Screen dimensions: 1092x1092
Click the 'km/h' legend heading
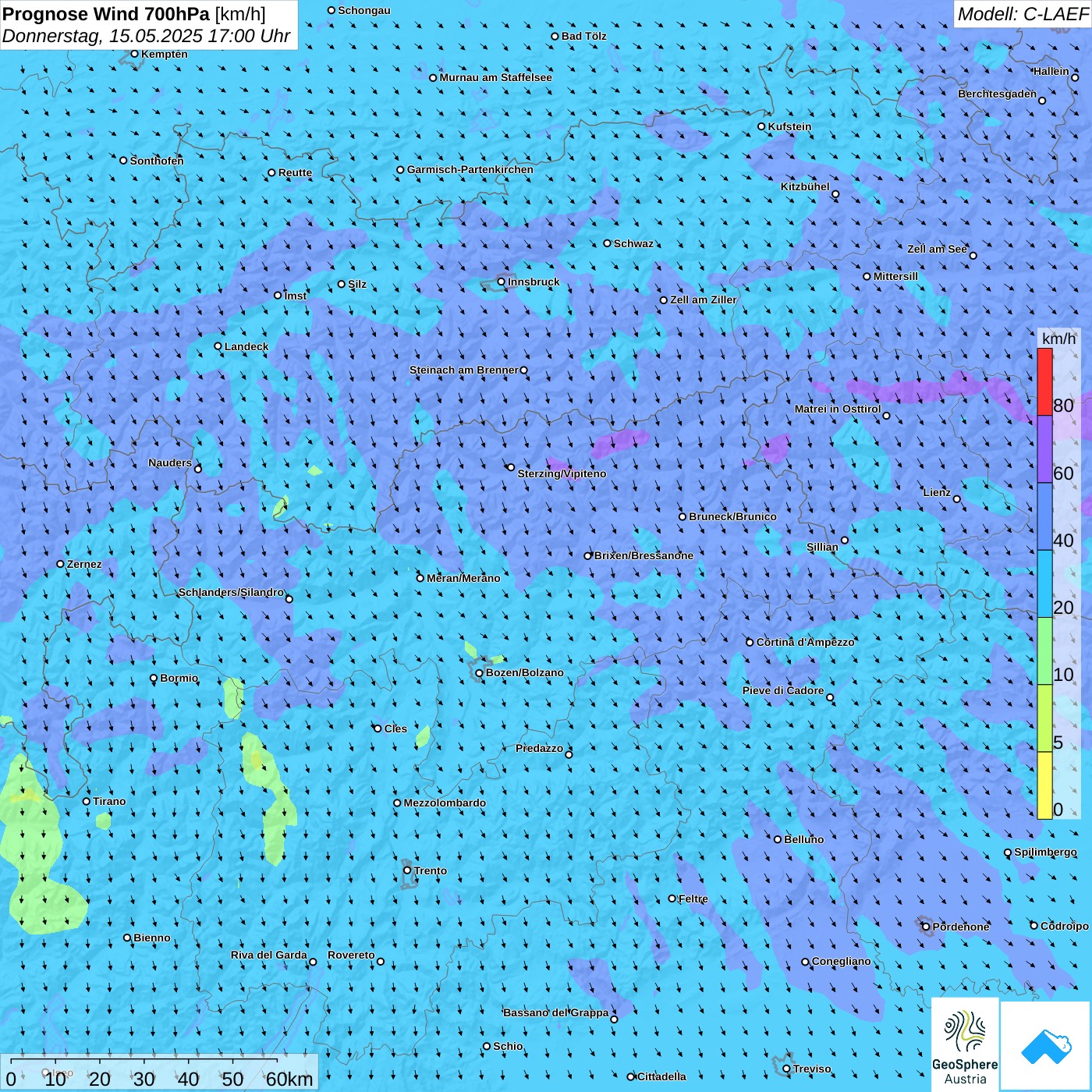click(x=1058, y=339)
